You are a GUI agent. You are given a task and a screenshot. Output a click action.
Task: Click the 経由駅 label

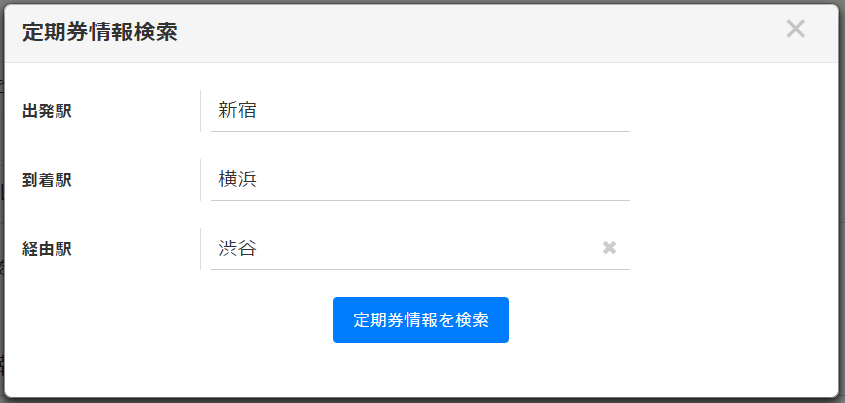coord(47,249)
